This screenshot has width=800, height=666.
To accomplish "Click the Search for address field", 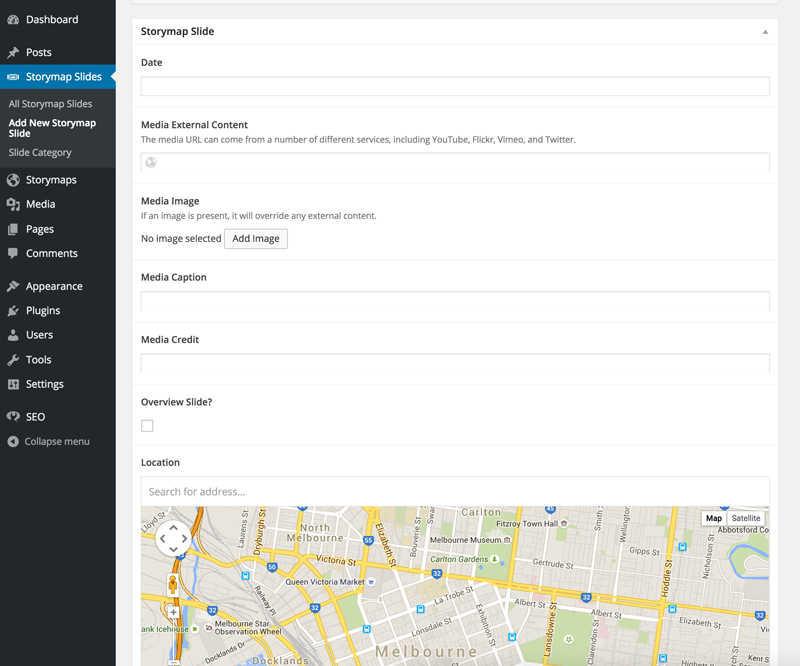I will 455,491.
